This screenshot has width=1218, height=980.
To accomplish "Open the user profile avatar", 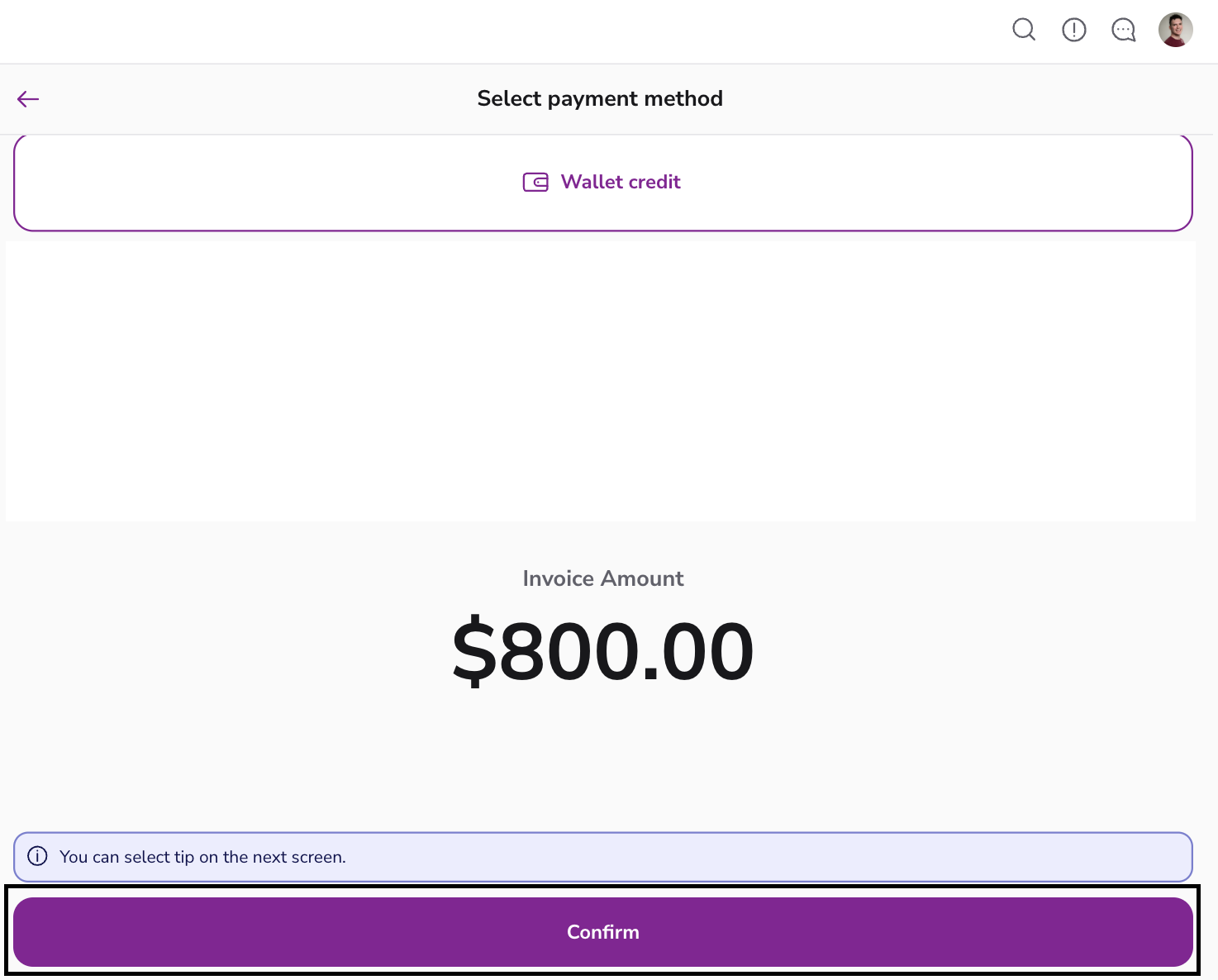I will click(1175, 31).
